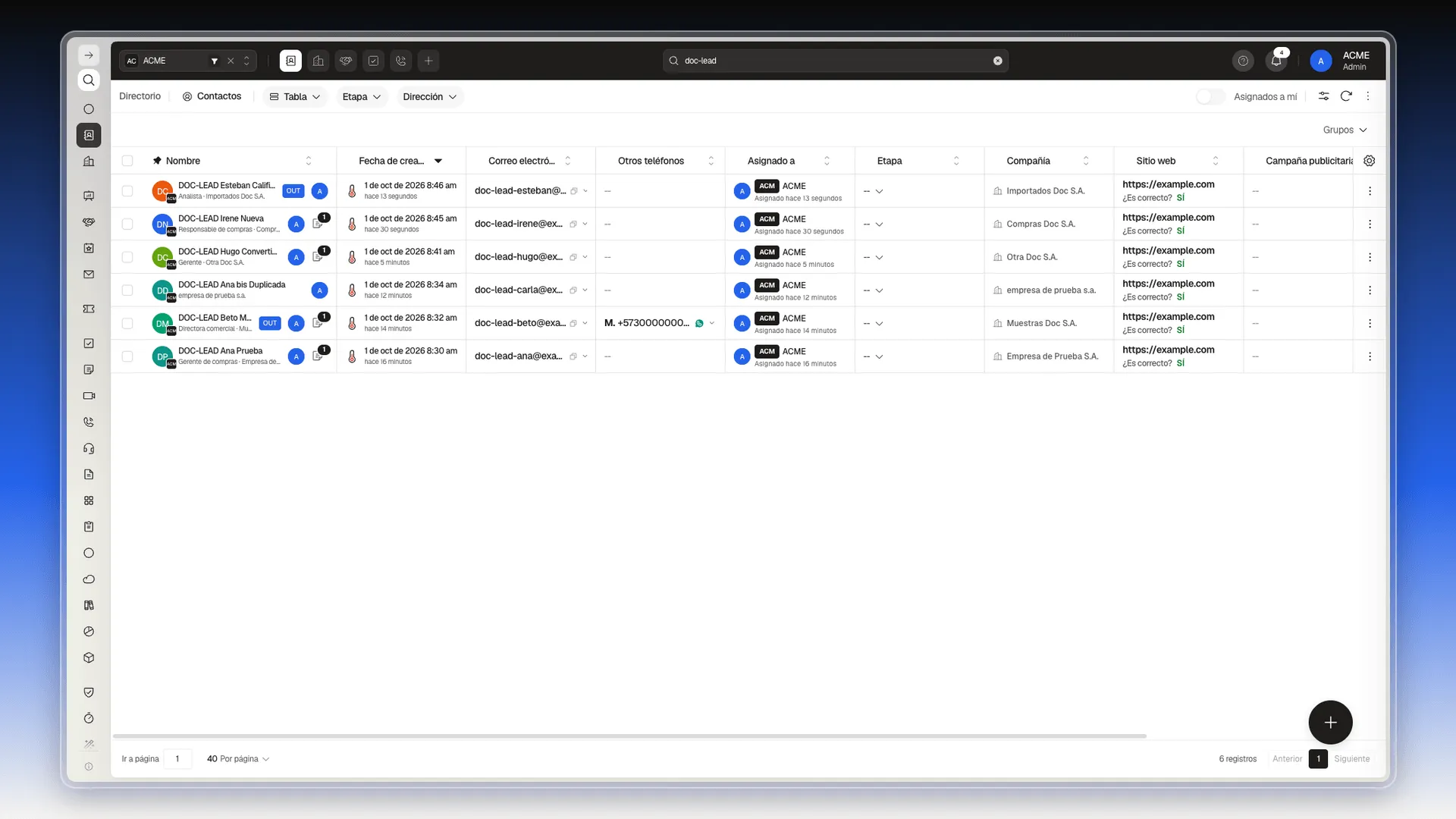
Task: Open https://example.com link in Esteban row
Action: (1168, 184)
